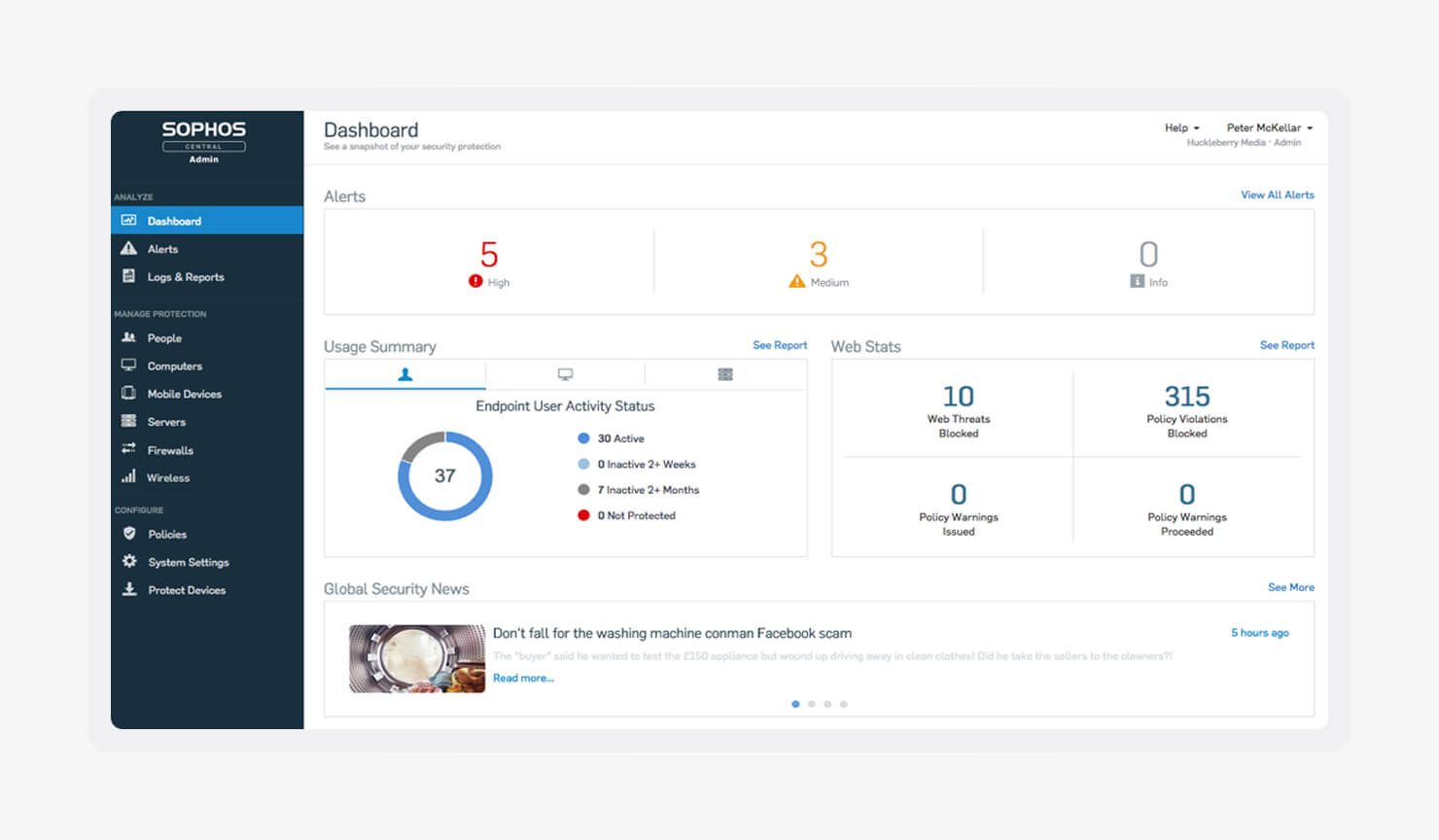The width and height of the screenshot is (1439, 840).
Task: Select the third news carousel dot
Action: tap(827, 704)
